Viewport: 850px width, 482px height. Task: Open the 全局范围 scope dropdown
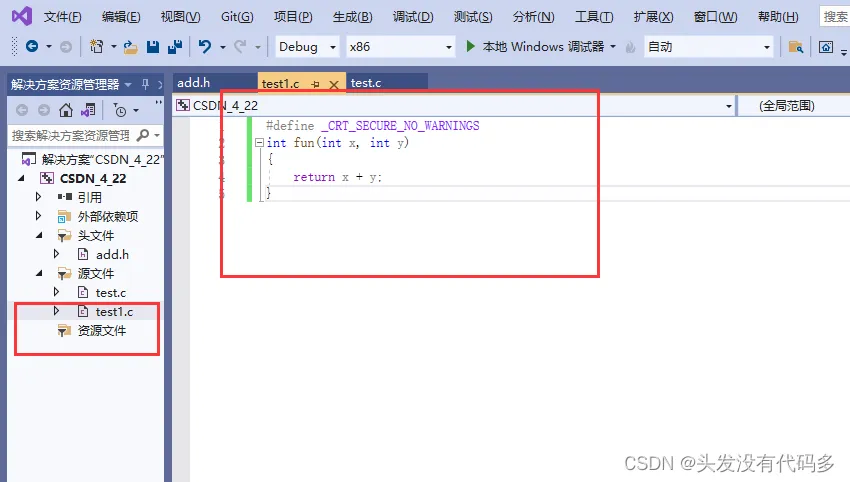795,106
